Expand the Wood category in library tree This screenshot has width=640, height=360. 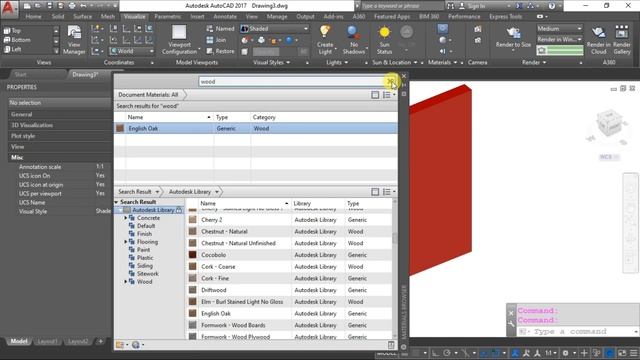point(126,282)
